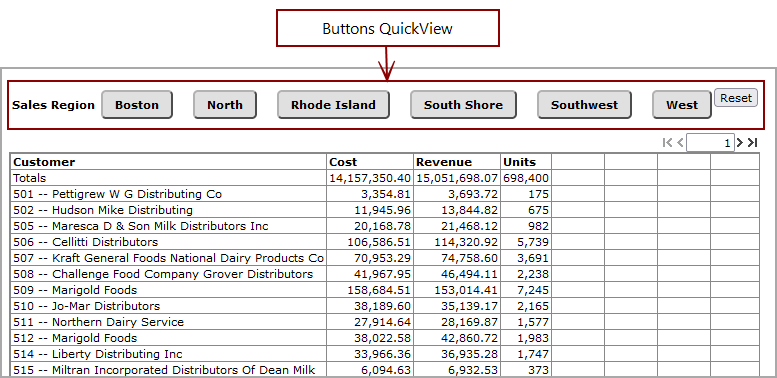Filter by Boston sales region
777x378 pixels.
pos(137,105)
